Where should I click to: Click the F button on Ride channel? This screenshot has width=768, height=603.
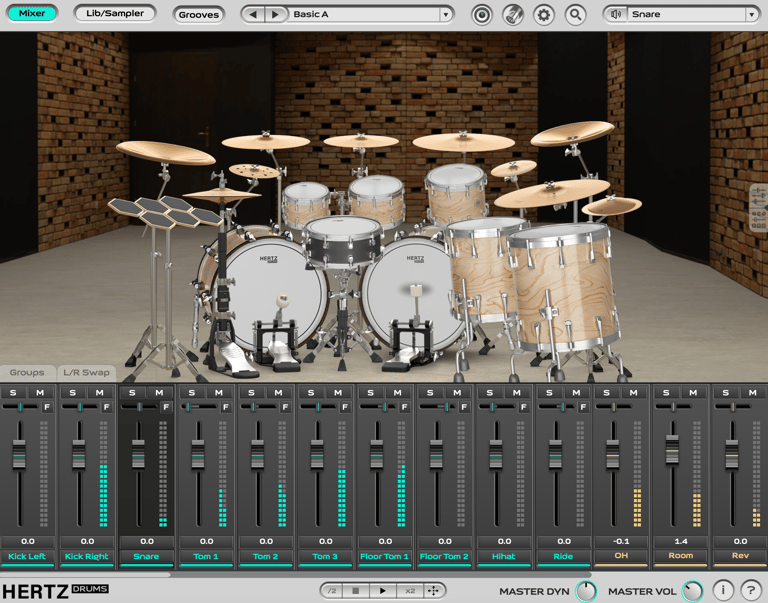click(x=583, y=407)
